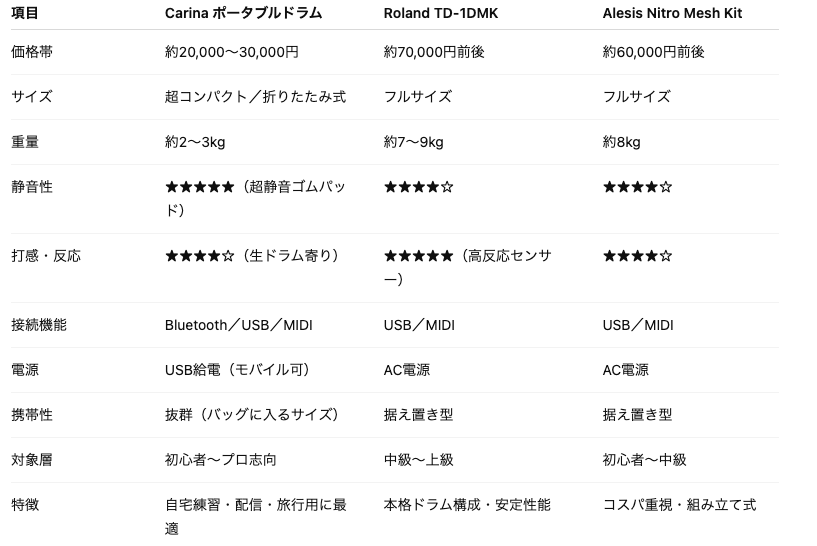Click the Carina ポータブルドラム column header

coord(255,14)
